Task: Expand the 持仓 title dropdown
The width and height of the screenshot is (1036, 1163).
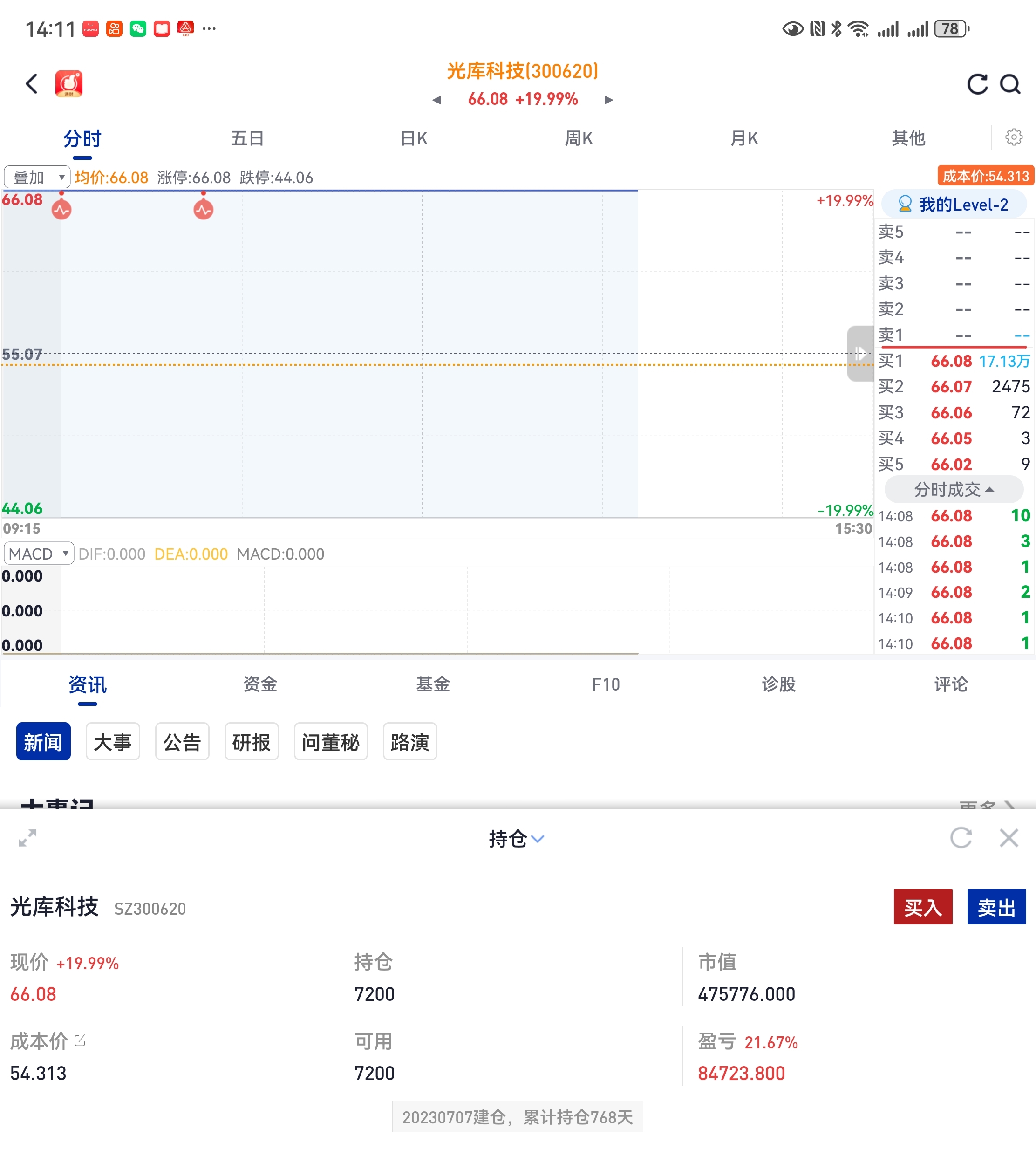Action: [x=516, y=839]
